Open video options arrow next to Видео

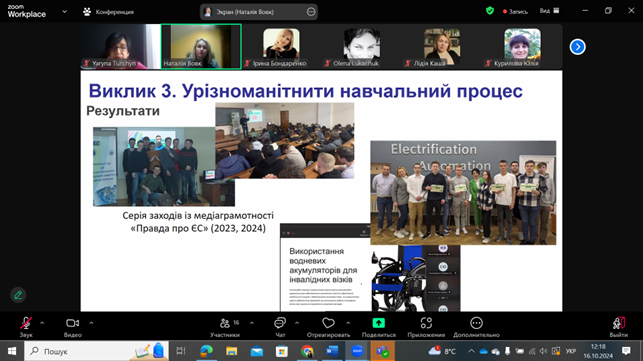(x=91, y=323)
